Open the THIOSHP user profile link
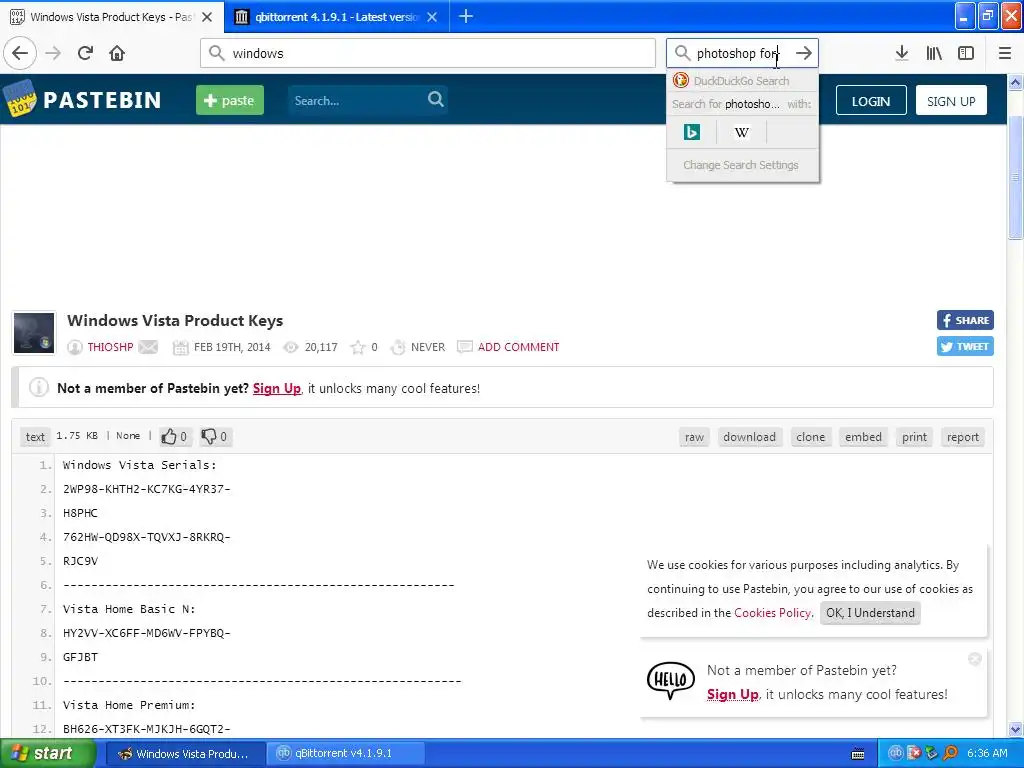Screen dimensions: 1024x768 click(x=110, y=347)
